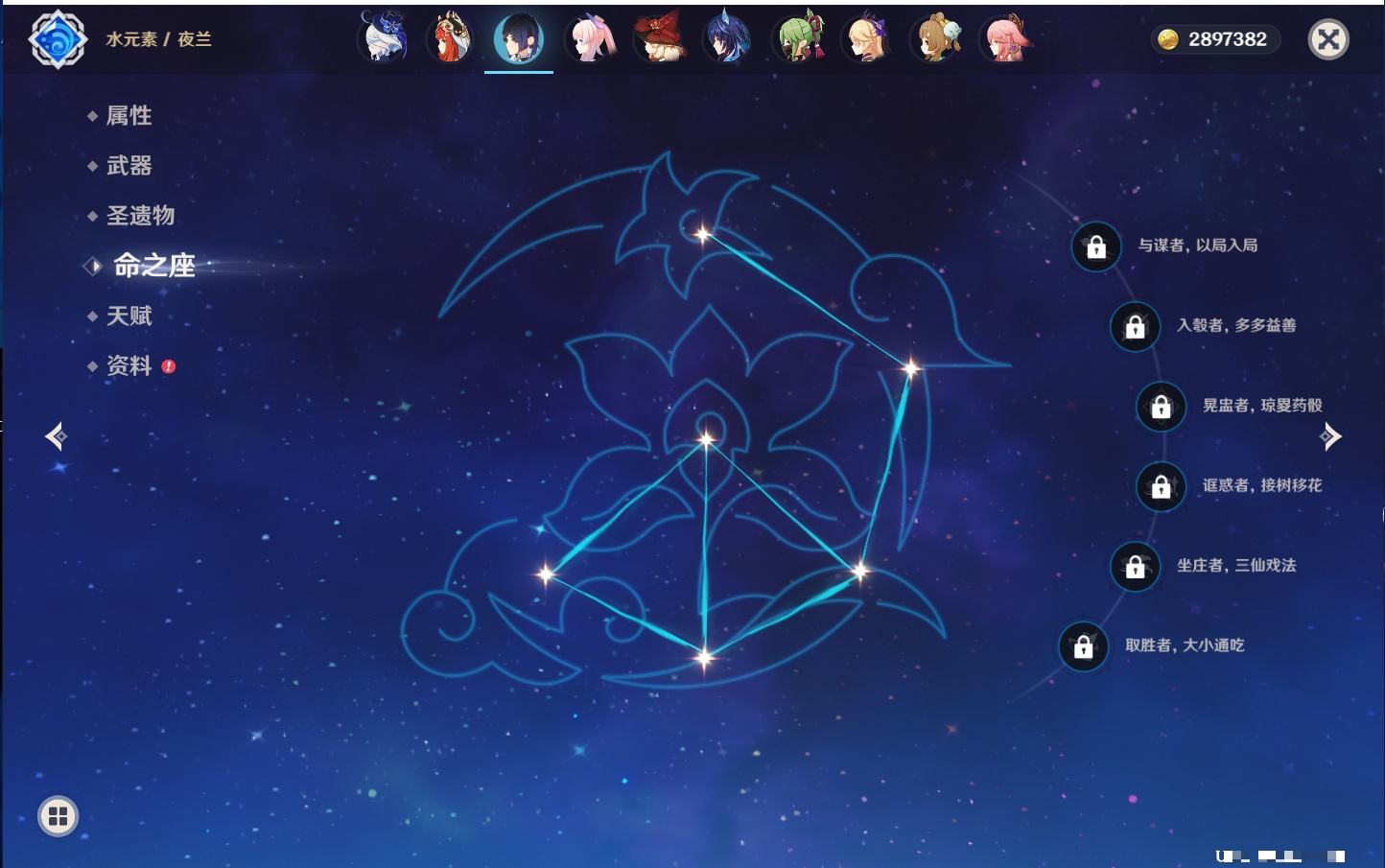Tap the lock icon beside 取胜者，大小通吃
This screenshot has height=868, width=1385.
pyautogui.click(x=1083, y=646)
